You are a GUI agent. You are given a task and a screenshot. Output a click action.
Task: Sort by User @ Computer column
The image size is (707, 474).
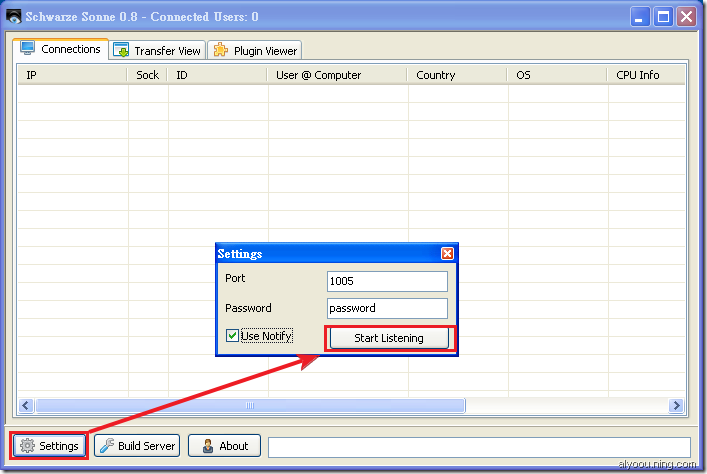tap(337, 75)
